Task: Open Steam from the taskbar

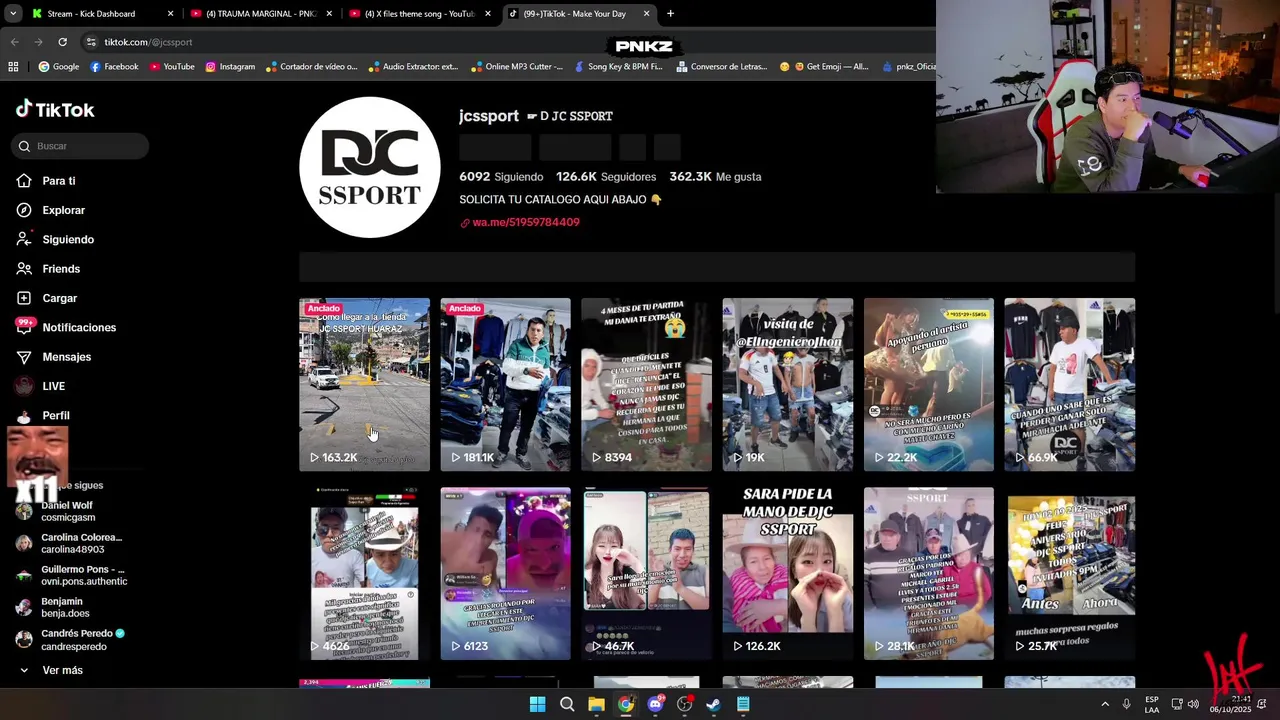Action: tap(713, 704)
